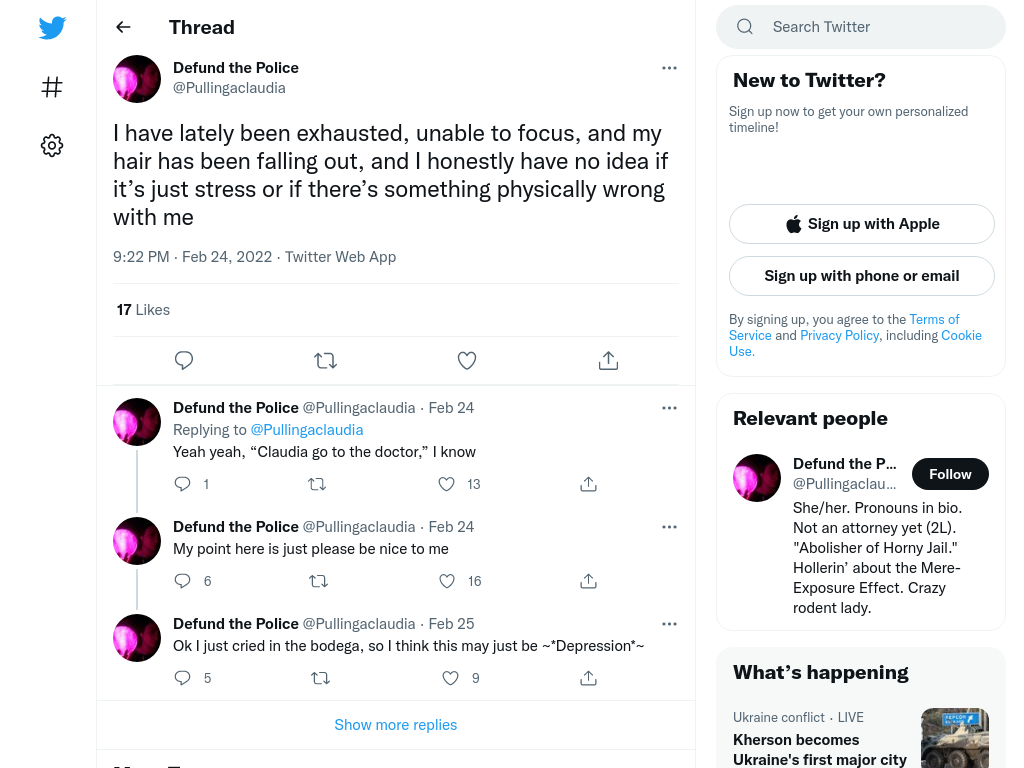Like the "please be nice to me" reply

tap(447, 581)
